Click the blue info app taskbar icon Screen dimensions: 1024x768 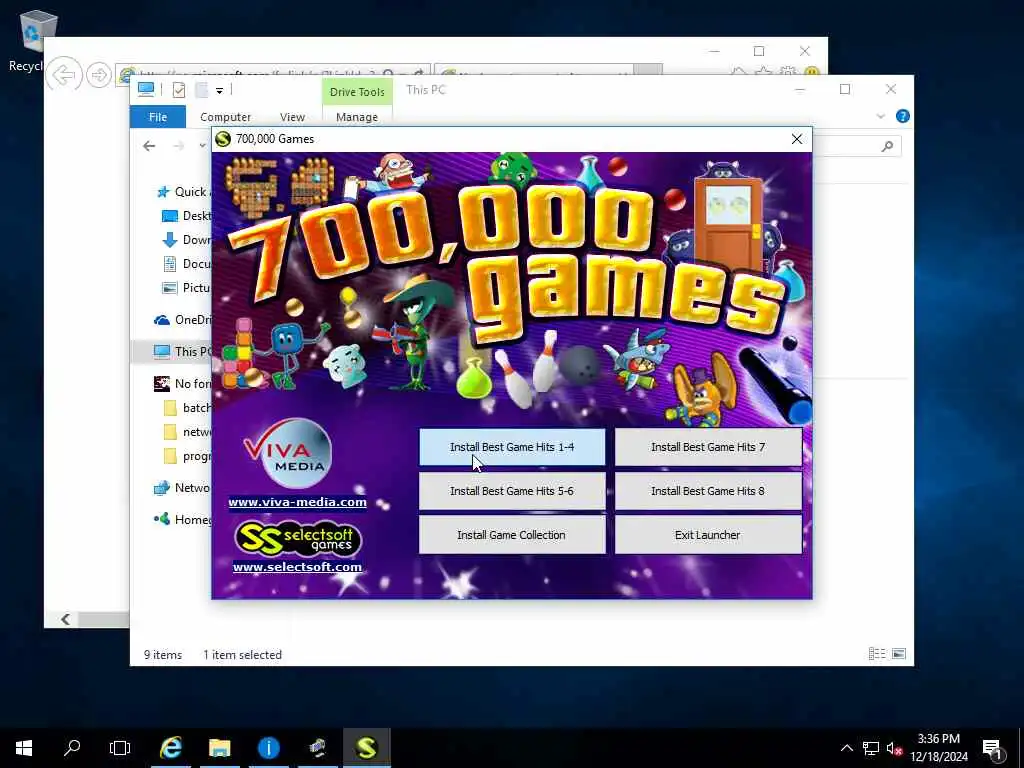[x=268, y=748]
